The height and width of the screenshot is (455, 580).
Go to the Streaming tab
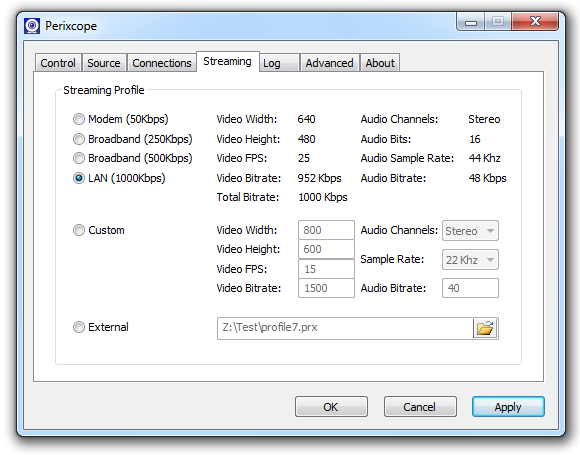tap(227, 61)
